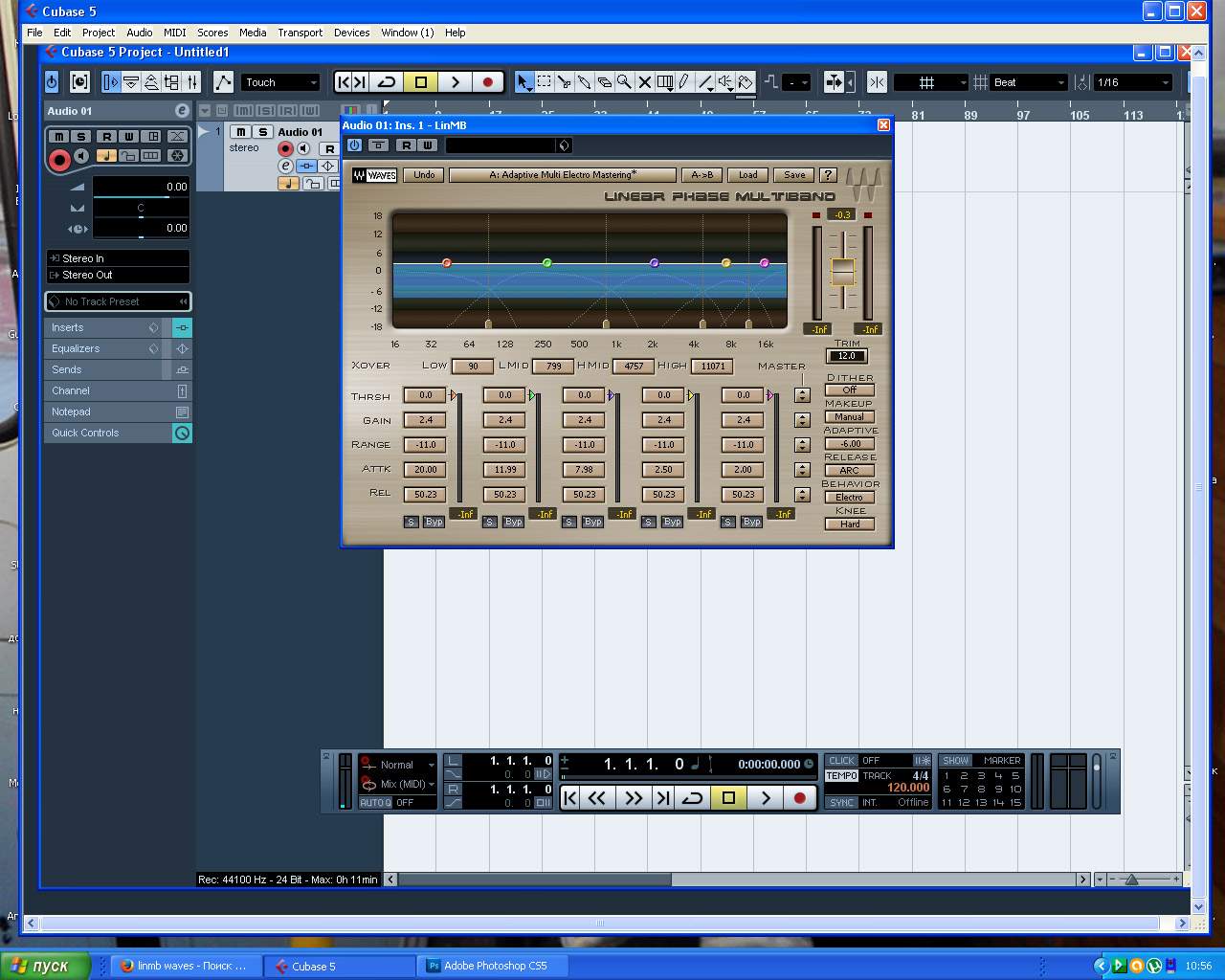The image size is (1225, 980).
Task: Toggle LinMB plugin power button
Action: pyautogui.click(x=354, y=145)
